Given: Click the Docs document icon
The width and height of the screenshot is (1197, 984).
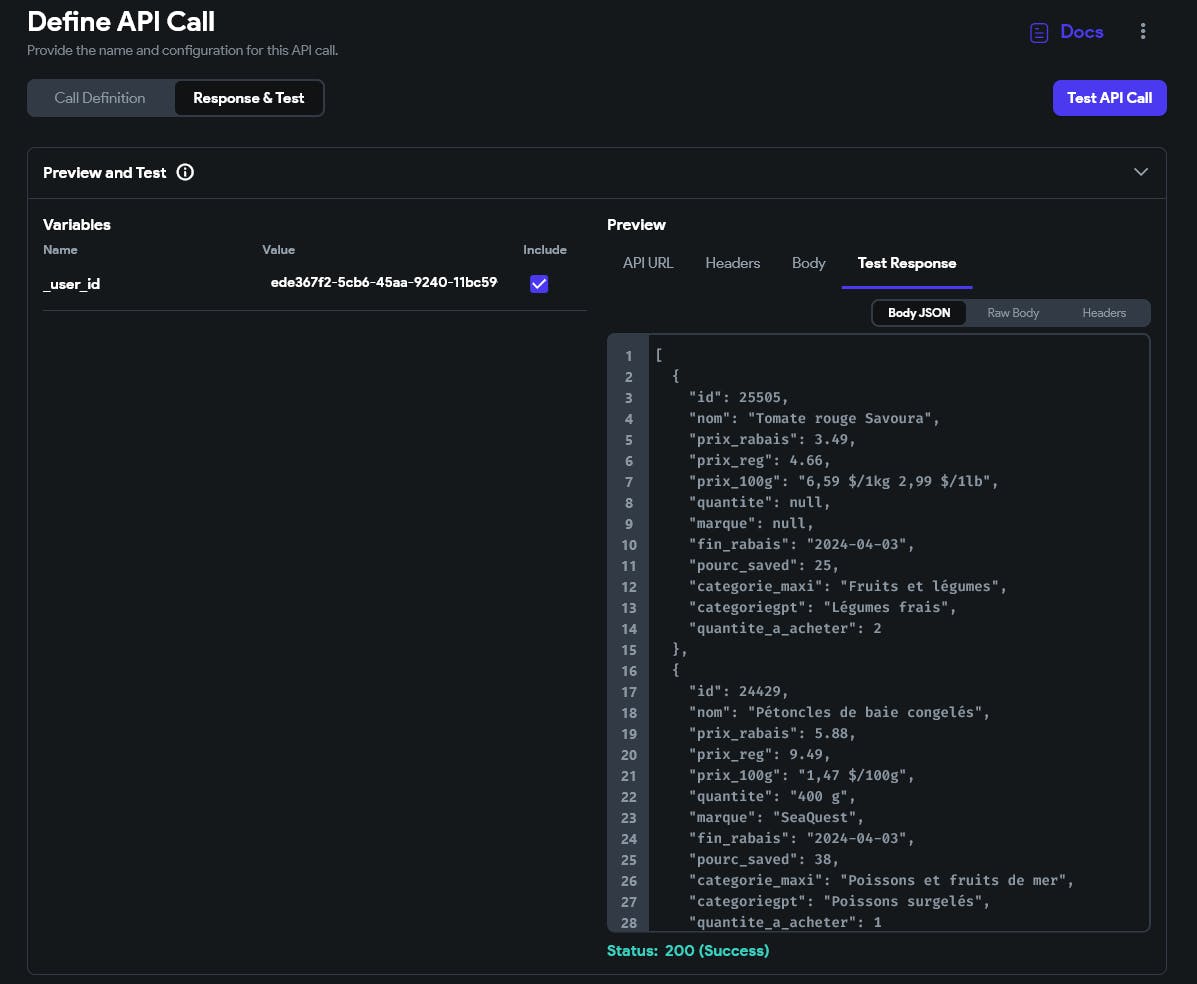Looking at the screenshot, I should (x=1039, y=32).
